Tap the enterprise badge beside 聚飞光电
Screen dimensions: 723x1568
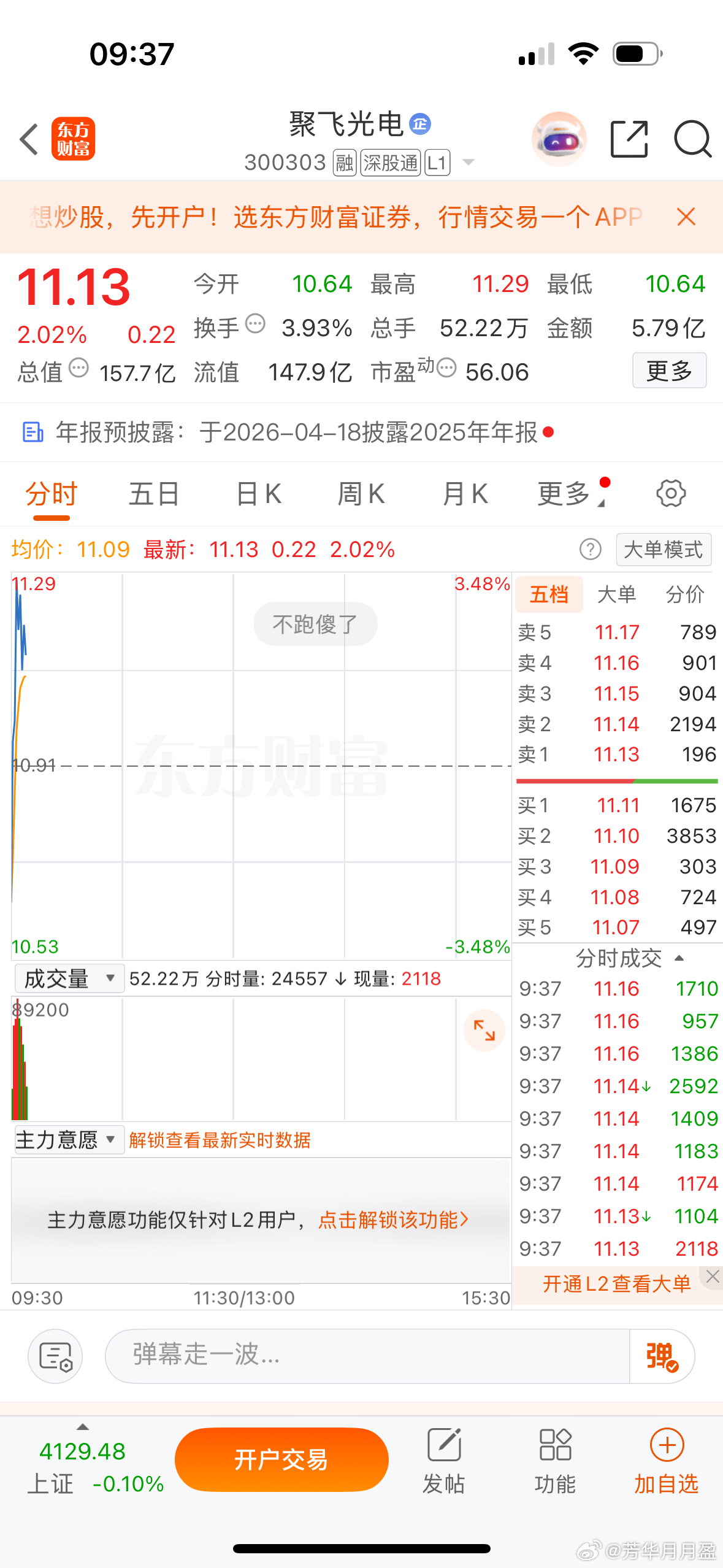click(420, 124)
